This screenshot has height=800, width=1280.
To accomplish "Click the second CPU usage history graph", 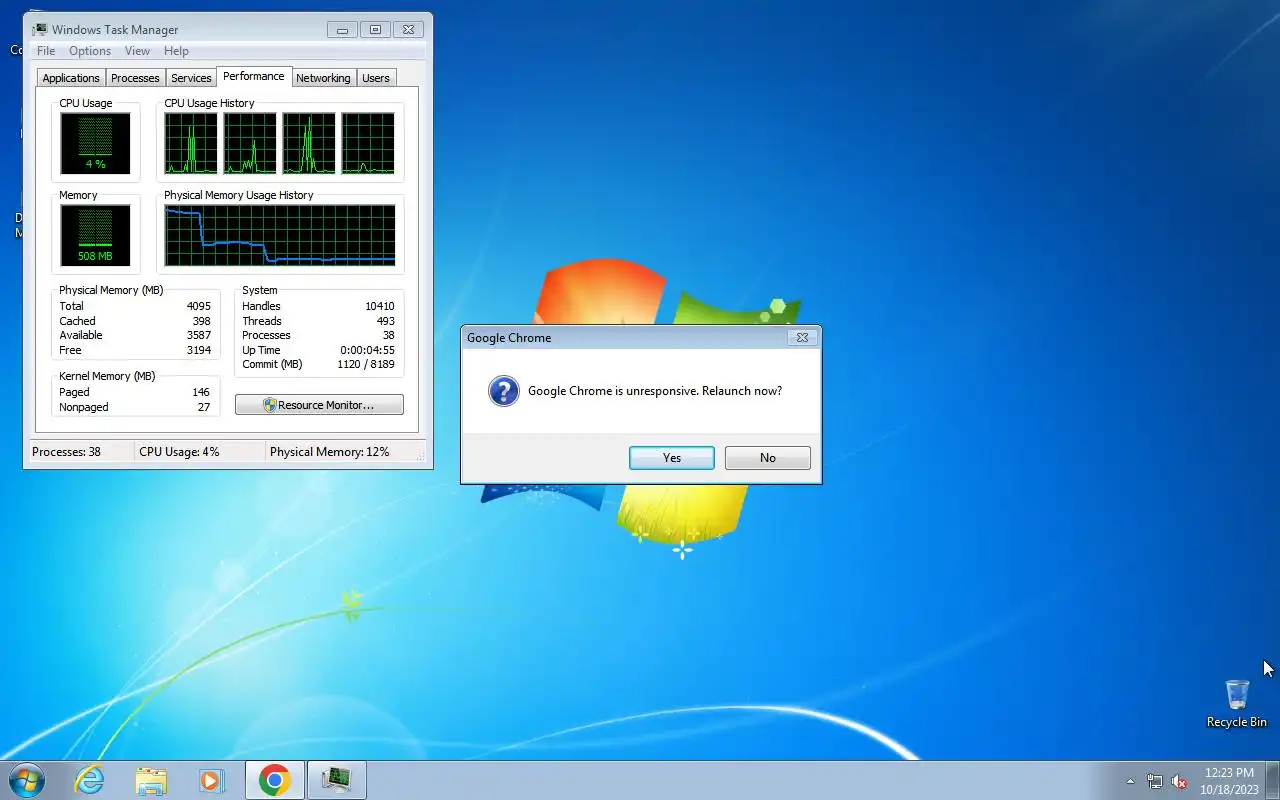I will point(250,143).
